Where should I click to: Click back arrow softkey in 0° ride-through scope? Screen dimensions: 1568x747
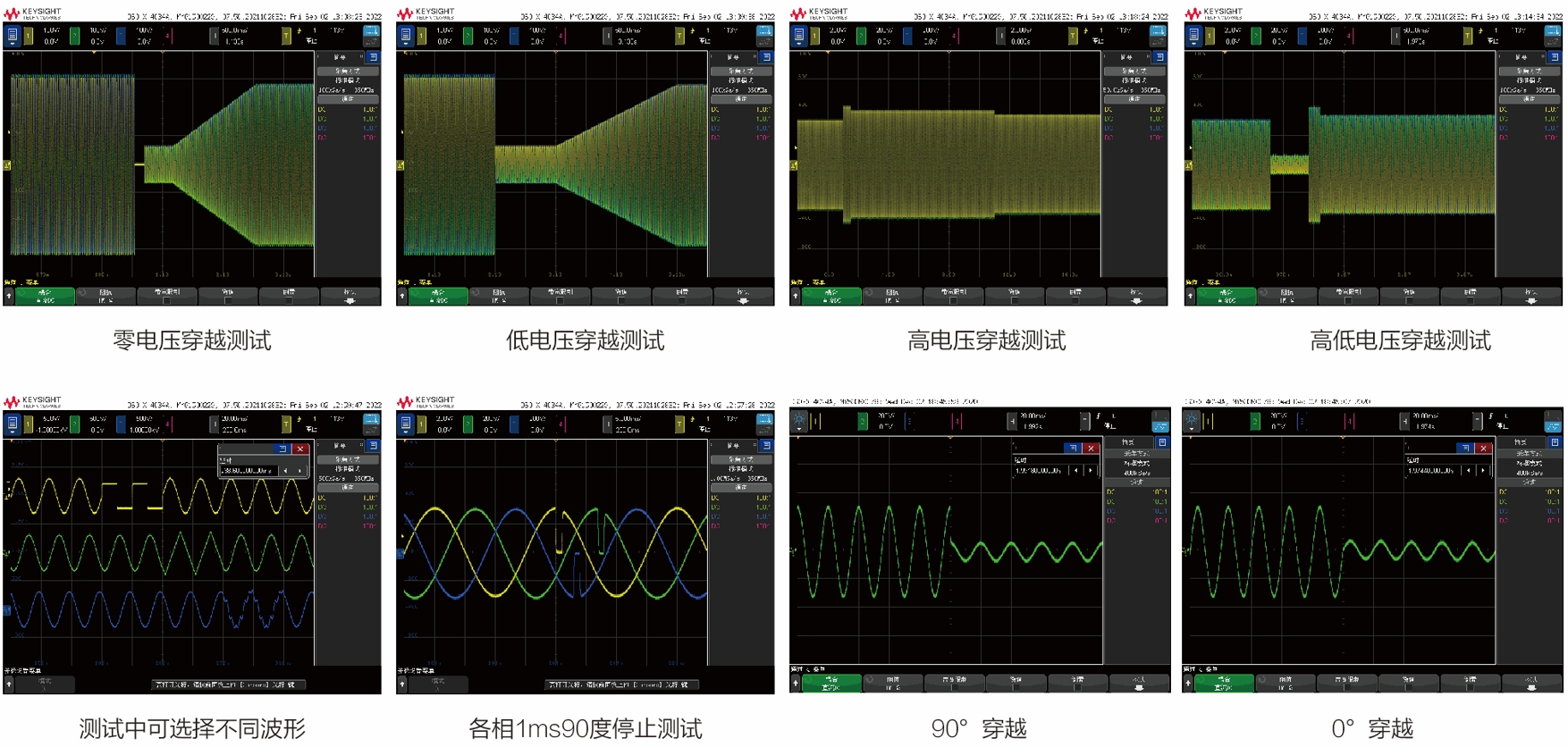click(1188, 684)
